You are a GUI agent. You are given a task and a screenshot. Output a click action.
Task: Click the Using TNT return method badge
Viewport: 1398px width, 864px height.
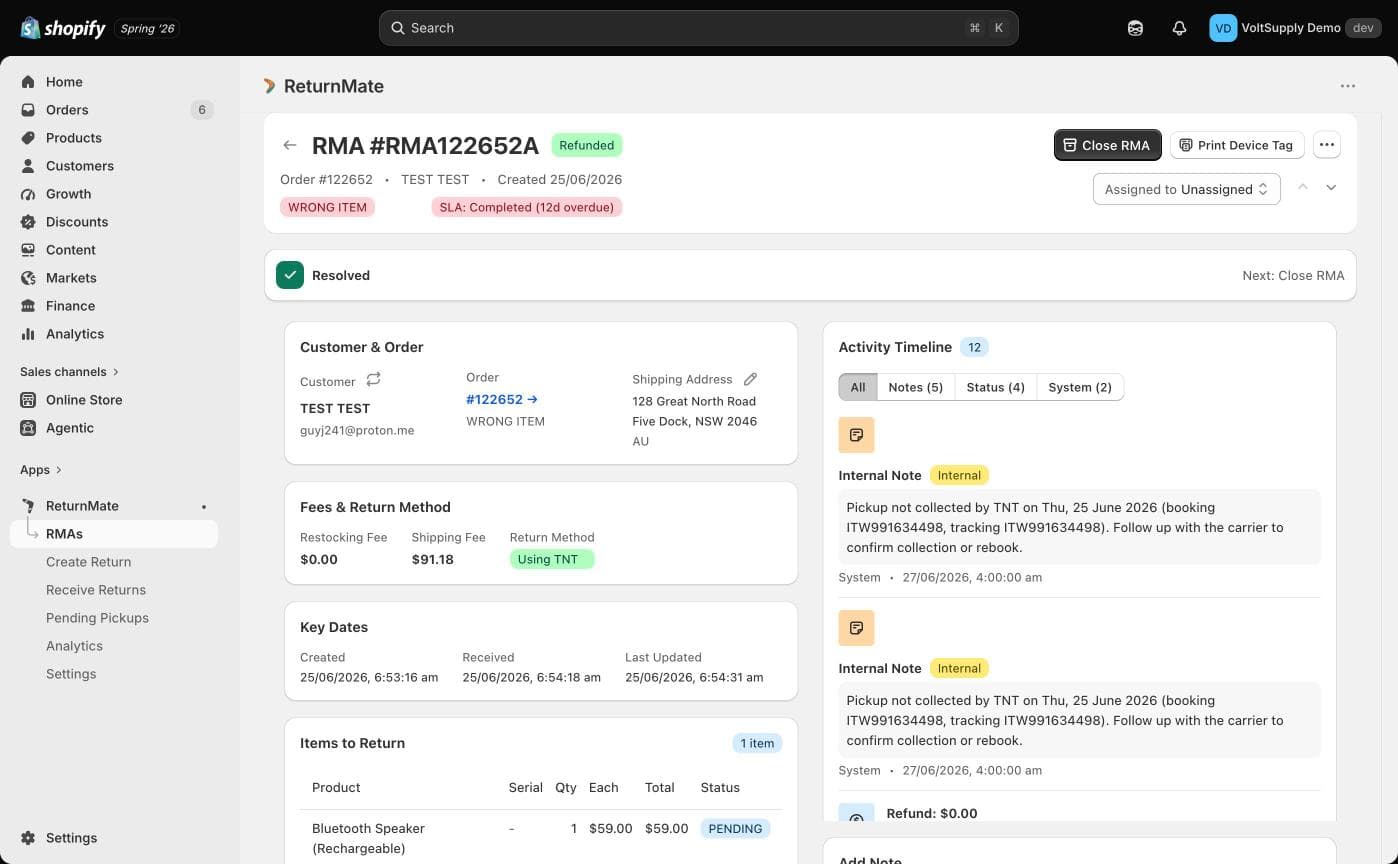pyautogui.click(x=552, y=559)
